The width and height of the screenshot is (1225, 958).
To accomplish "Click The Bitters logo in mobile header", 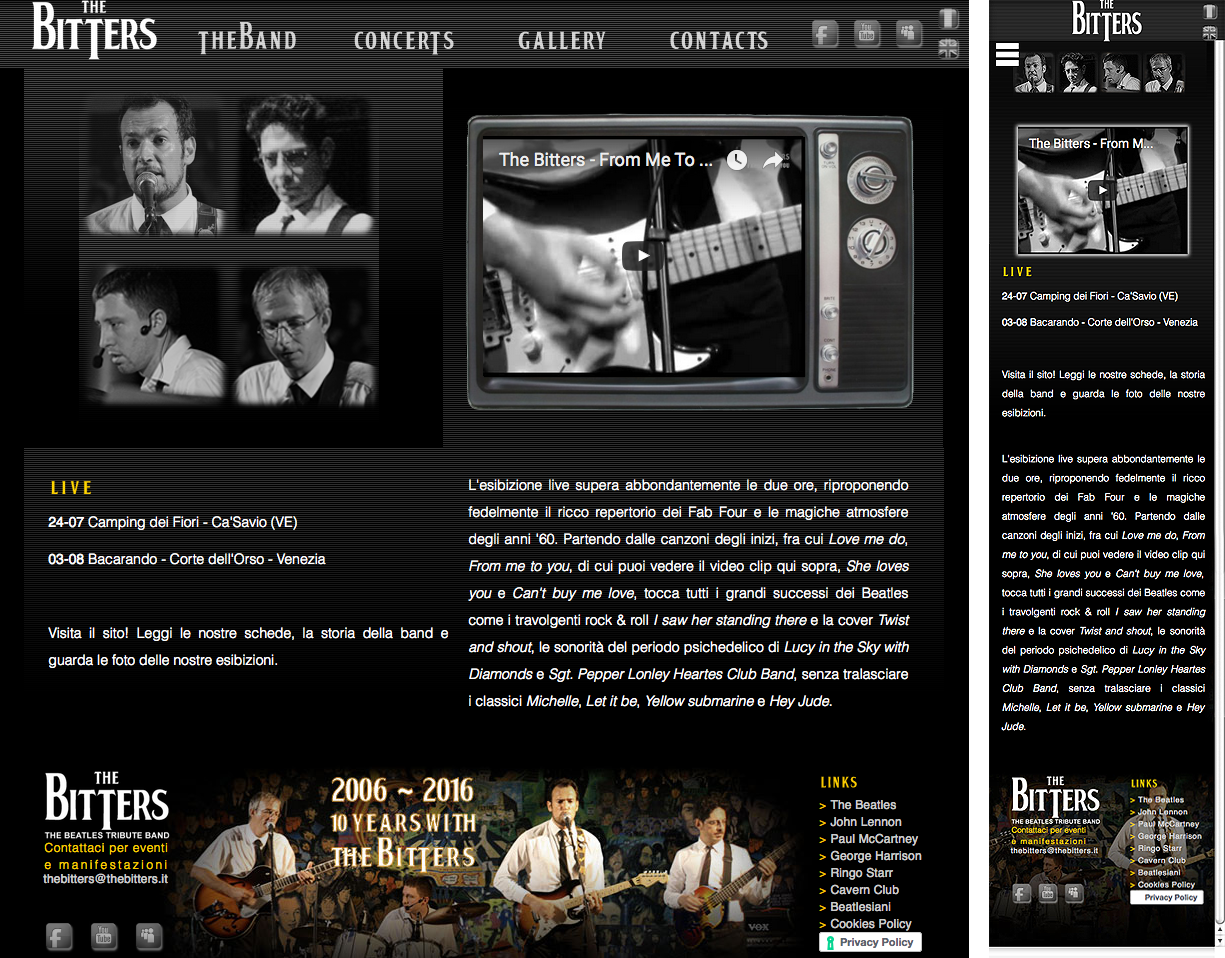I will tap(1106, 20).
